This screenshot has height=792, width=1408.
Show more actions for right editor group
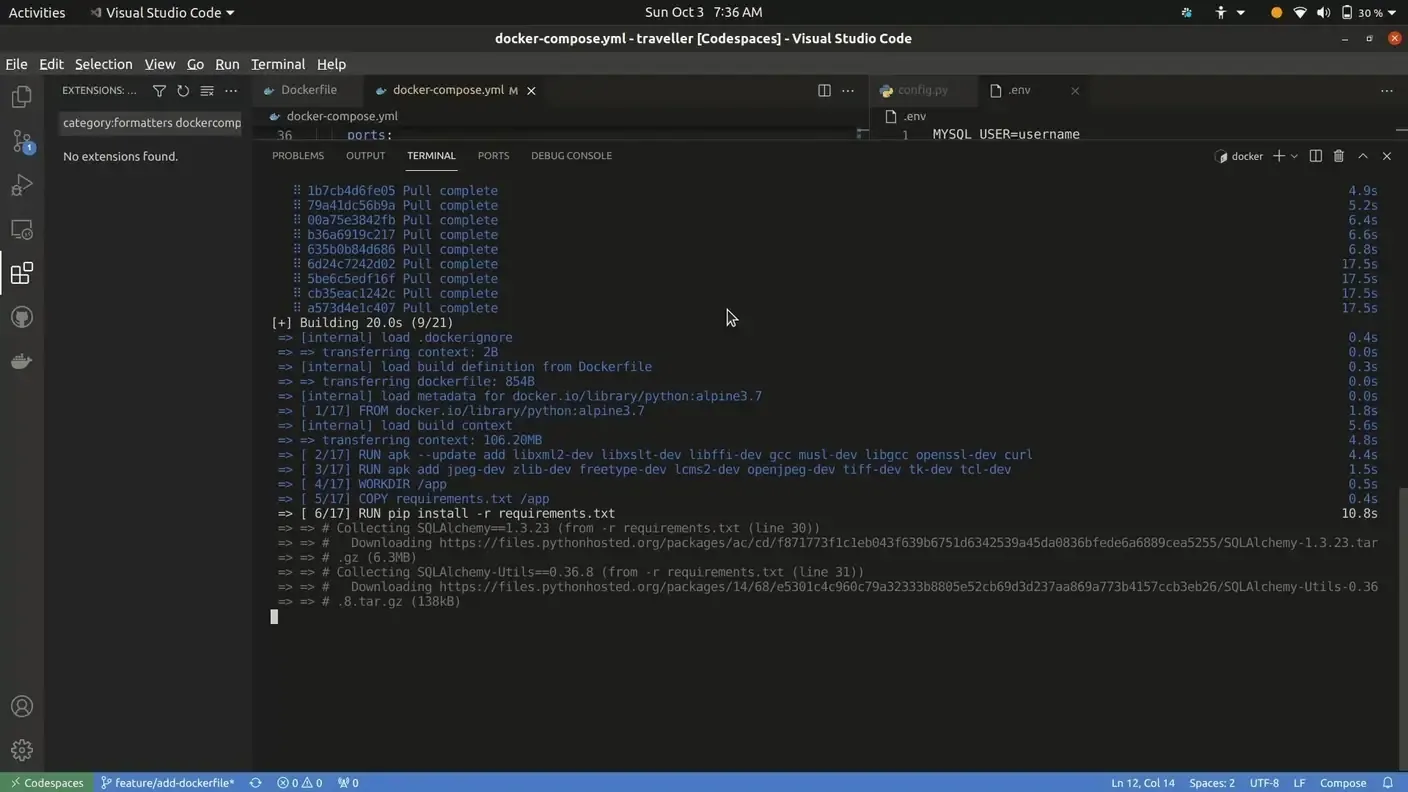tap(1387, 90)
